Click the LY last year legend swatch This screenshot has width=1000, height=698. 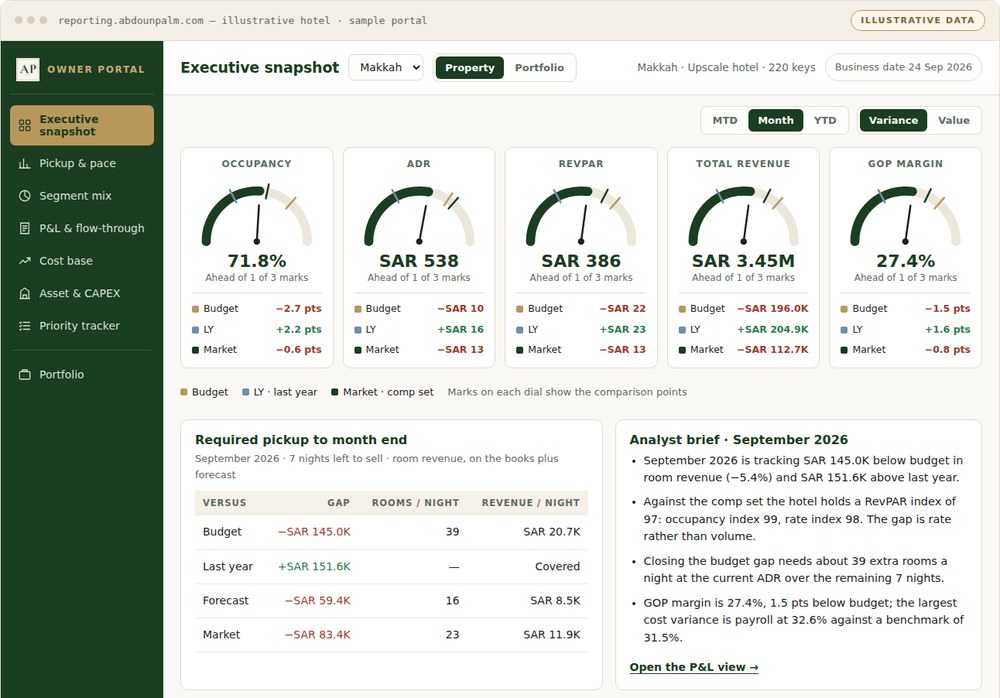pos(246,392)
